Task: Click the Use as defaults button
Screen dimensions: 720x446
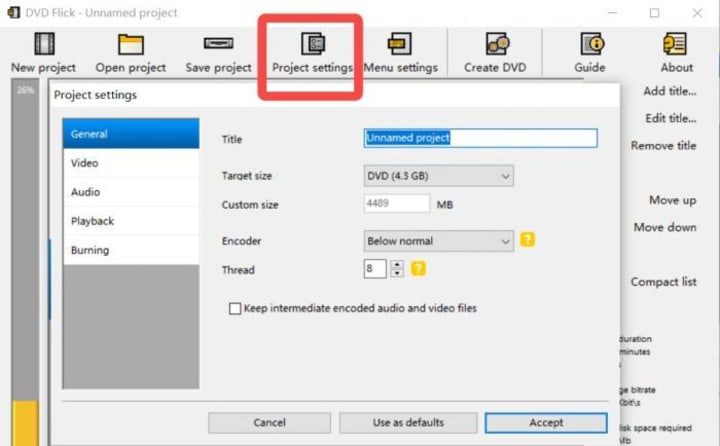Action: tap(408, 423)
